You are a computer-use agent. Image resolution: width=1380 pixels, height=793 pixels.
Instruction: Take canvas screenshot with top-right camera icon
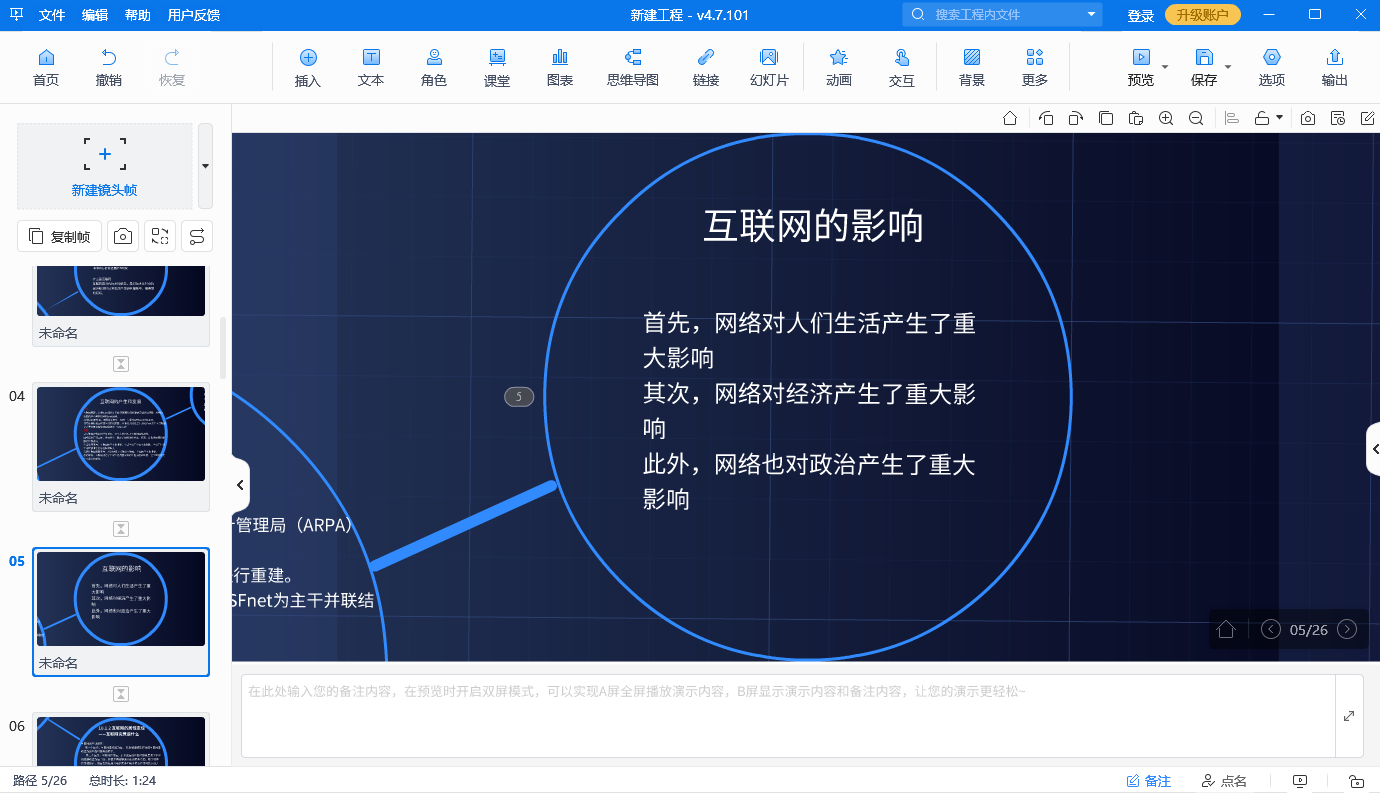1308,118
